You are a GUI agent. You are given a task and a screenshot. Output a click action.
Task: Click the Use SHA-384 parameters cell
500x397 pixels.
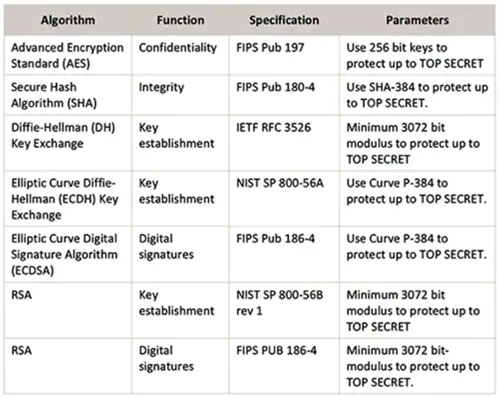point(417,95)
